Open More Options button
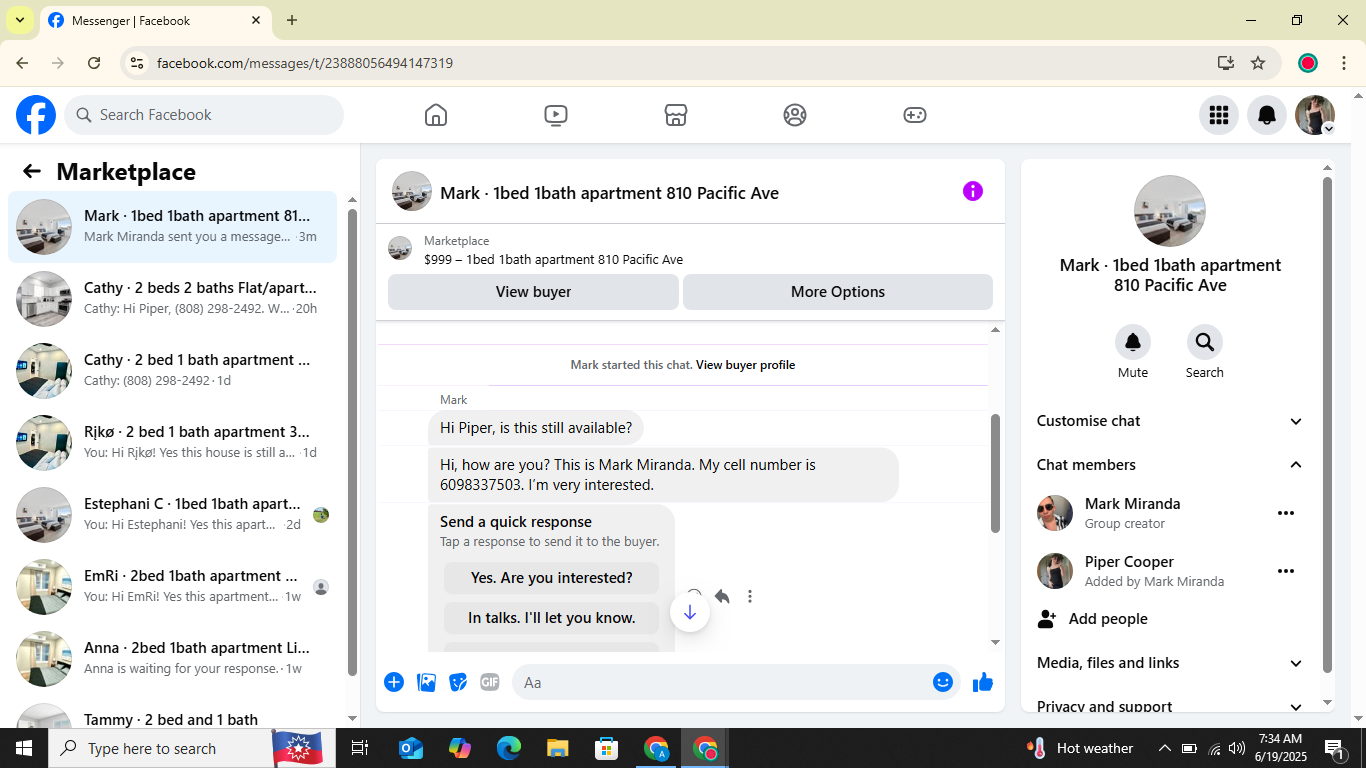 tap(838, 292)
